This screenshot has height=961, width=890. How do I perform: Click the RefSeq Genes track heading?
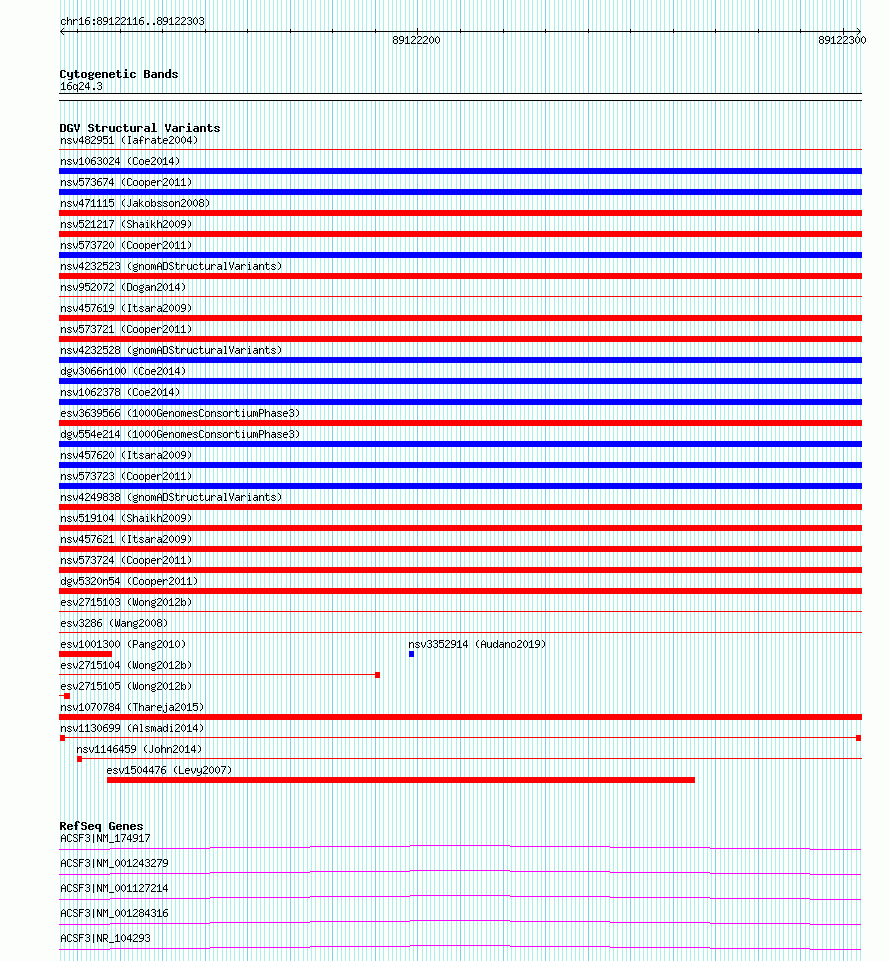click(101, 826)
